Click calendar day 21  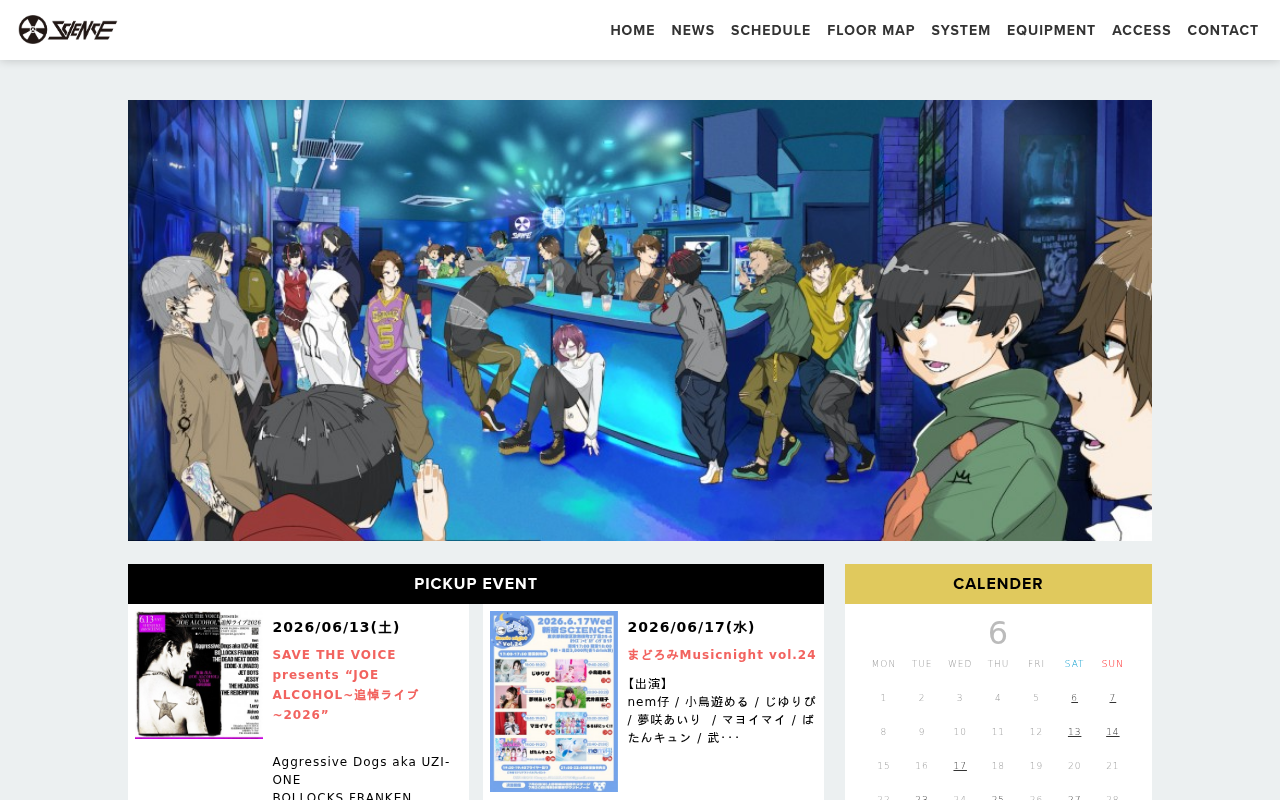click(1112, 766)
